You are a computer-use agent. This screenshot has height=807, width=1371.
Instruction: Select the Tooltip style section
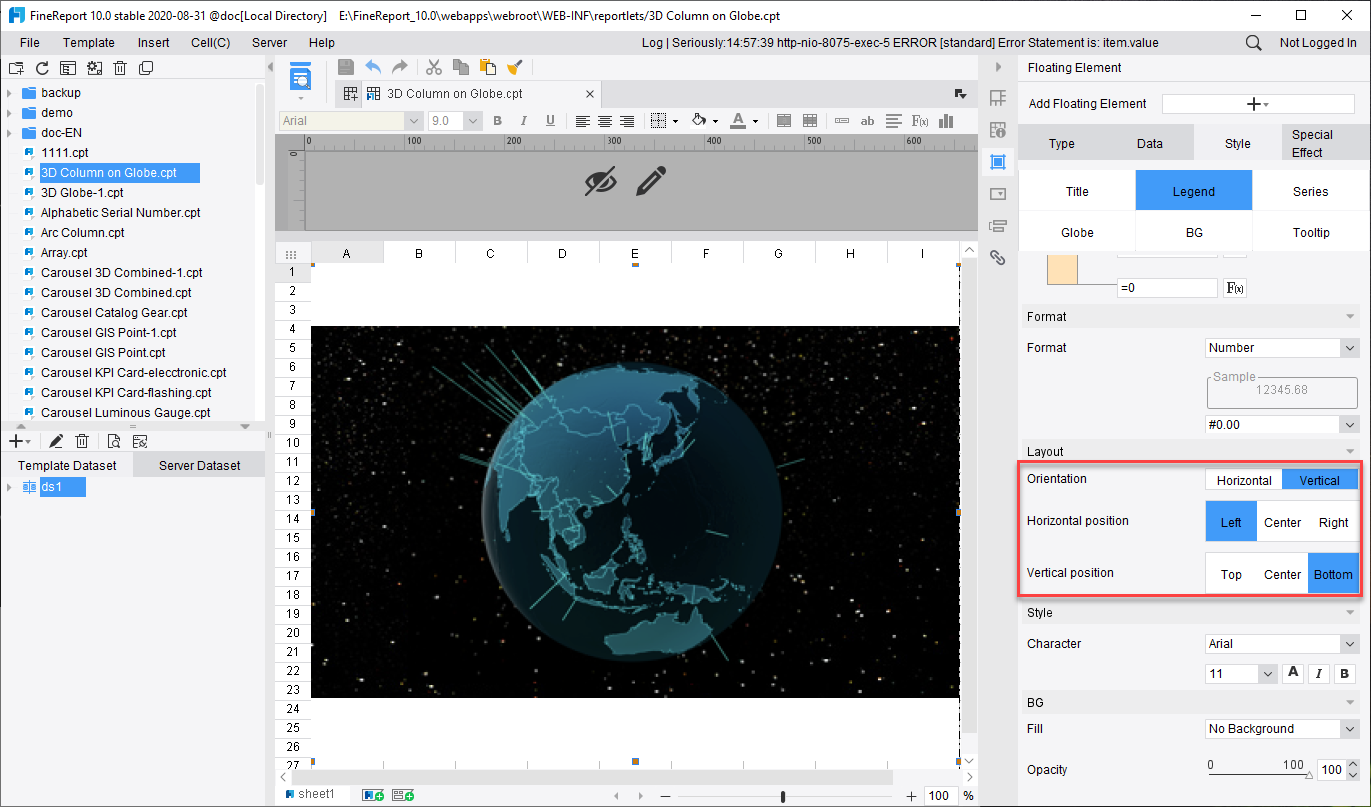pyautogui.click(x=1311, y=232)
